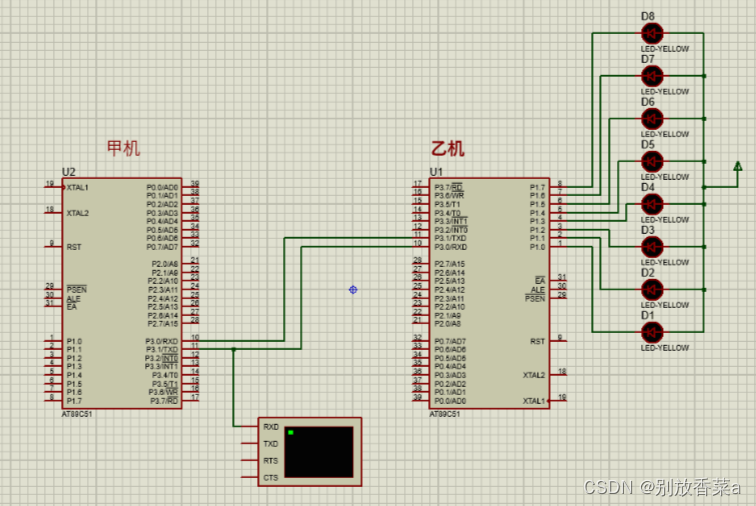Select LED D8 symbol
The width and height of the screenshot is (756, 506).
(652, 34)
